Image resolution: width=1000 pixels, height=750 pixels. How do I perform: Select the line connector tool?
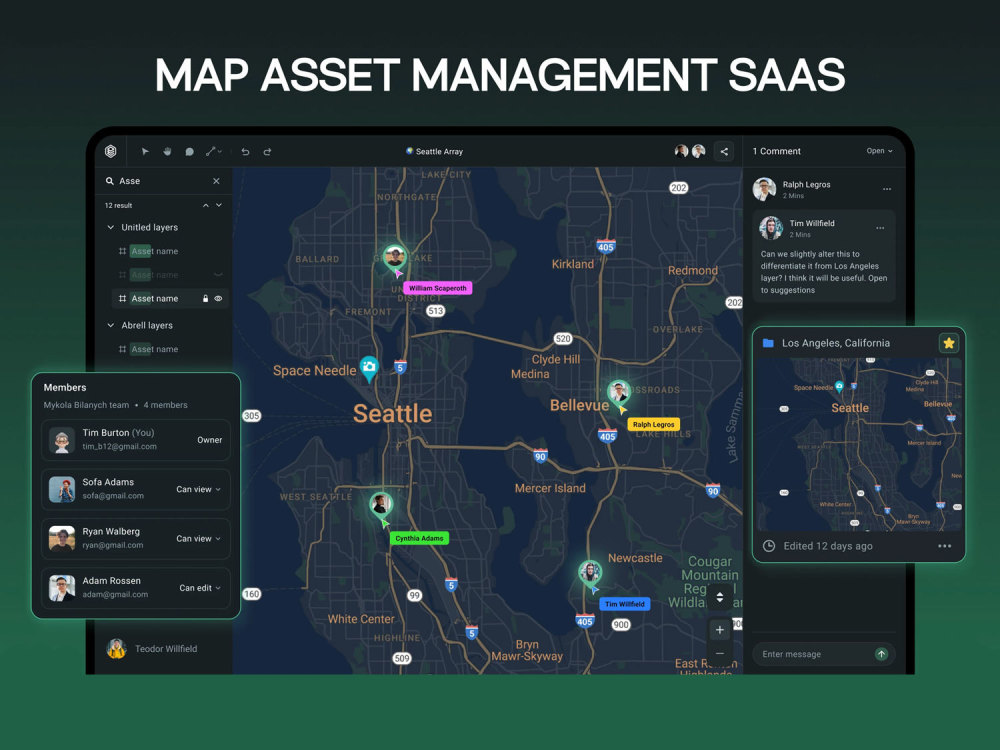coord(210,151)
